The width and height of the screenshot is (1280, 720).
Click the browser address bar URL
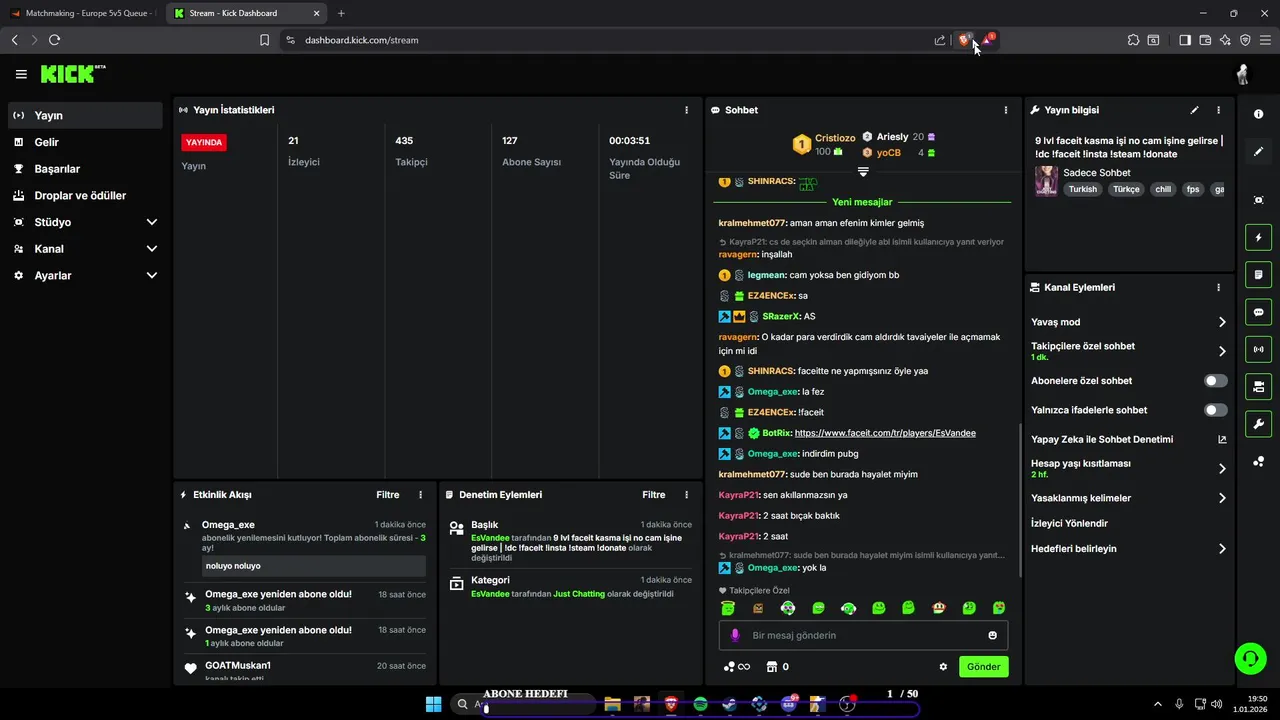point(361,40)
